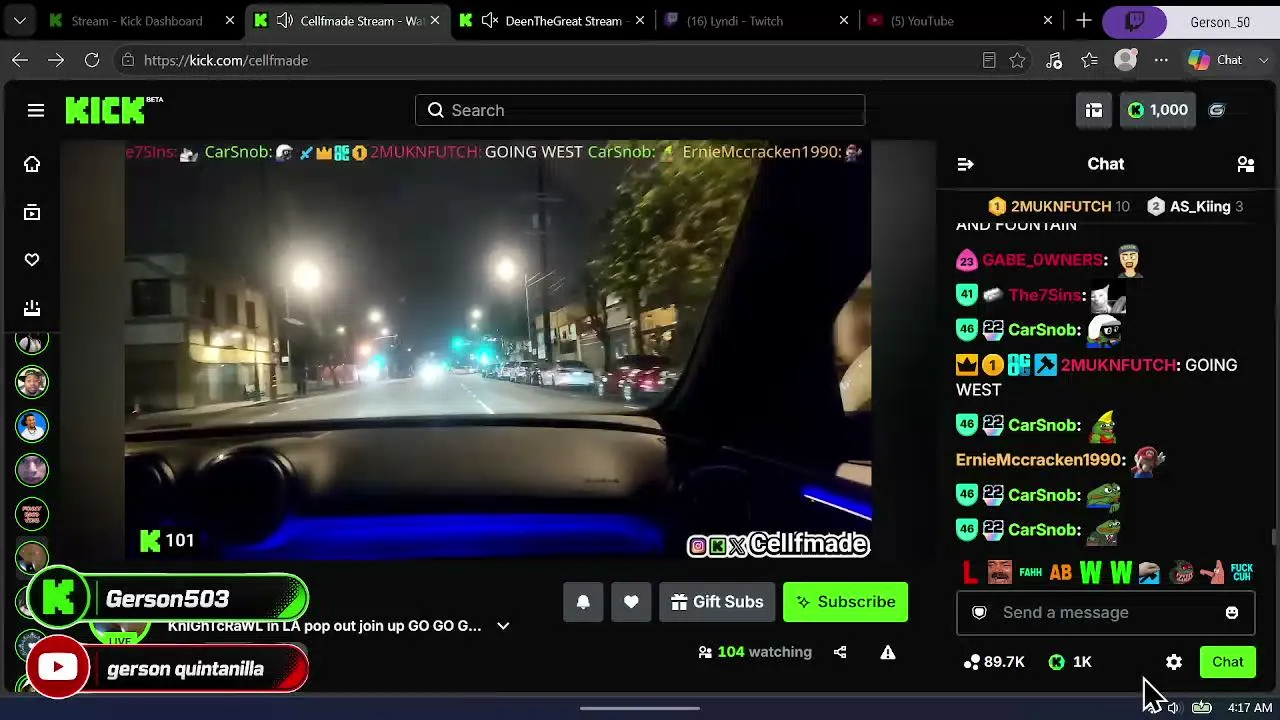Image resolution: width=1280 pixels, height=720 pixels.
Task: Open the browser favorites list
Action: (1090, 61)
